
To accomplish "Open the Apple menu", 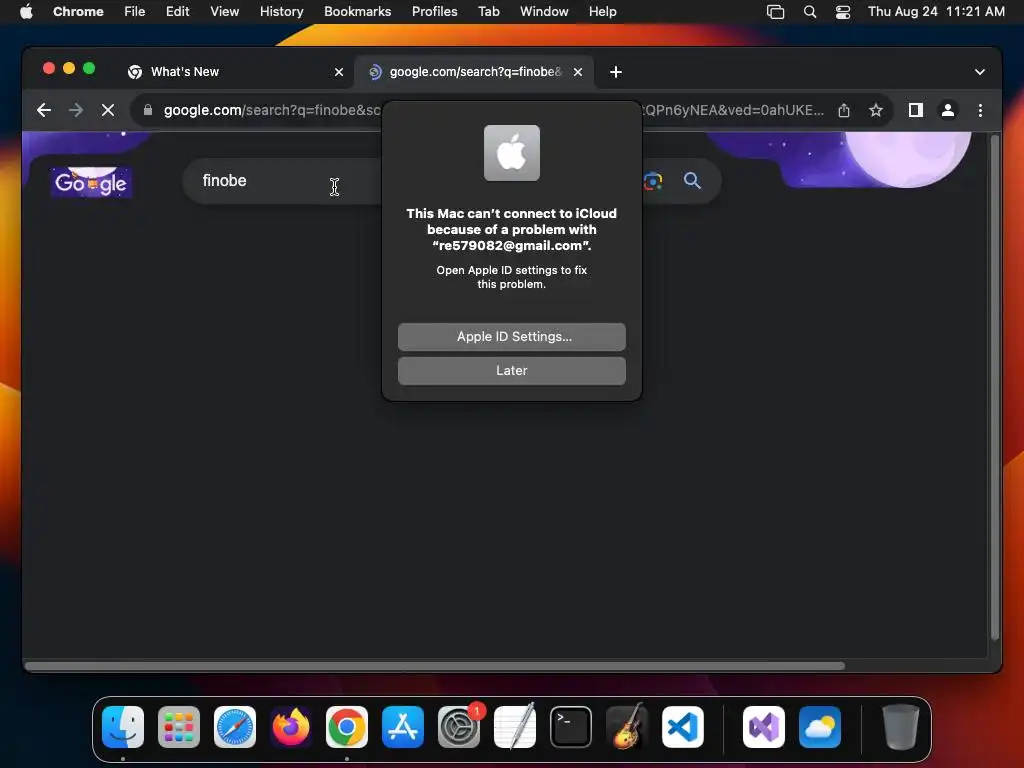I will click(x=26, y=11).
